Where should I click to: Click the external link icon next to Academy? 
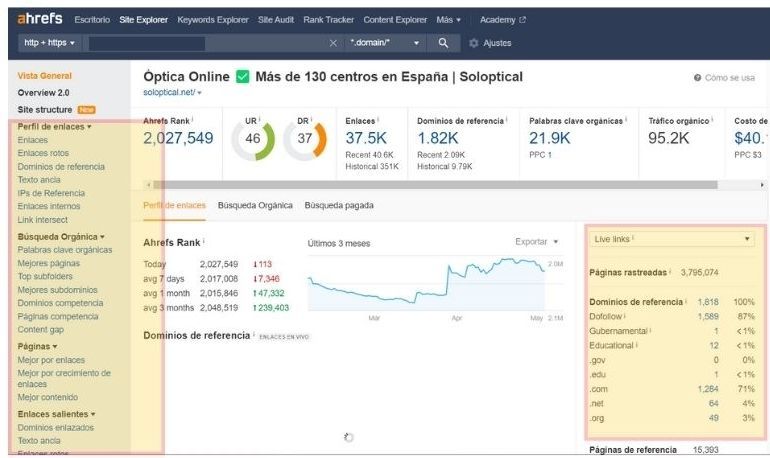click(x=522, y=20)
